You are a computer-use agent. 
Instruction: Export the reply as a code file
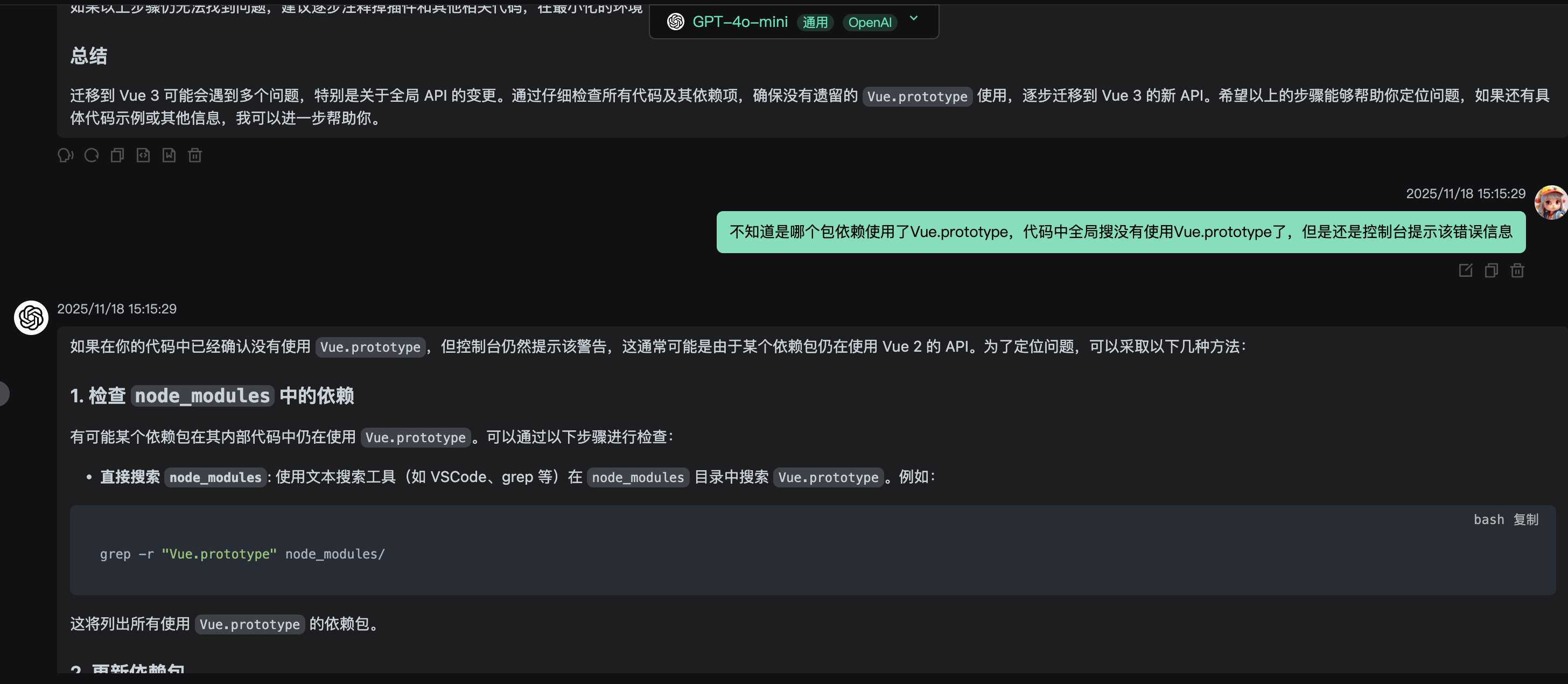coord(143,155)
